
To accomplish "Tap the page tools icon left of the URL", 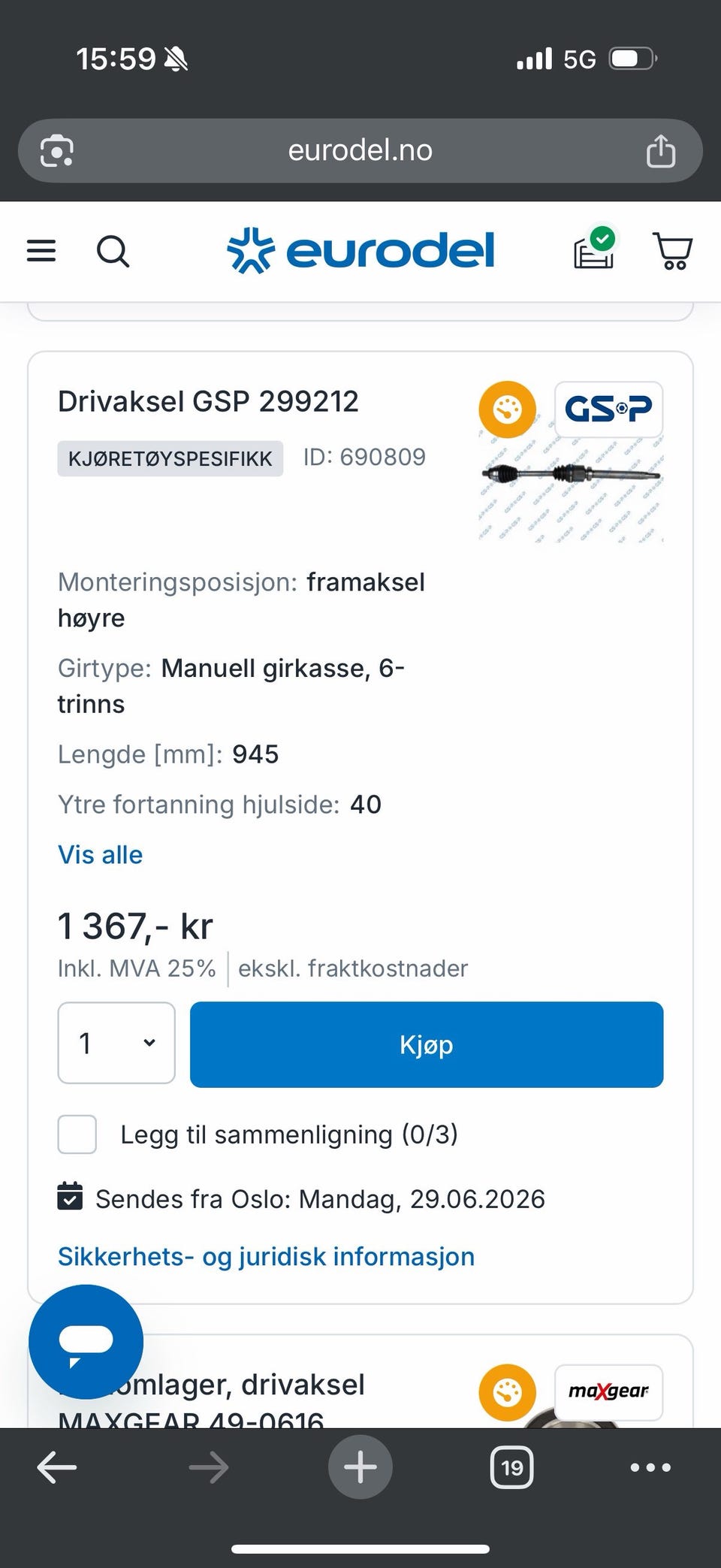I will (57, 150).
